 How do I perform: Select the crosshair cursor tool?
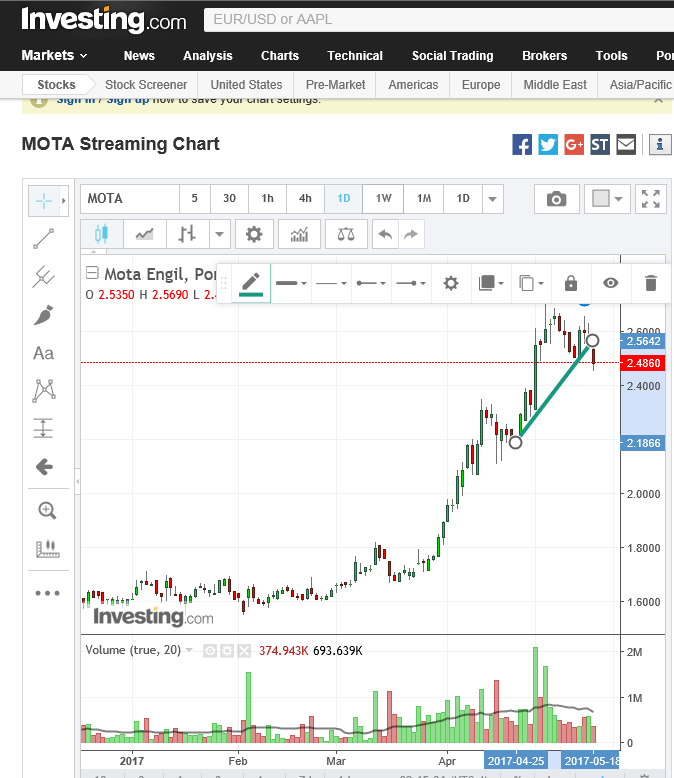coord(44,201)
